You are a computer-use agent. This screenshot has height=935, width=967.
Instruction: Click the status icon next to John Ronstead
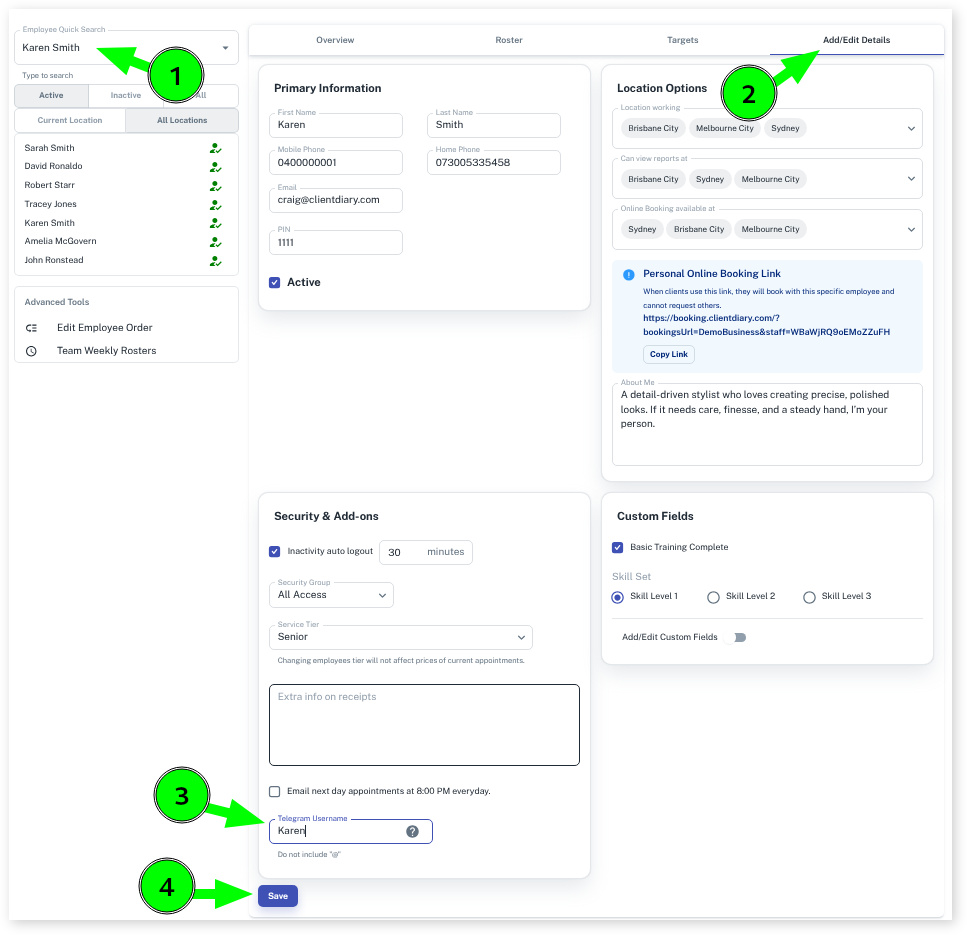[215, 261]
